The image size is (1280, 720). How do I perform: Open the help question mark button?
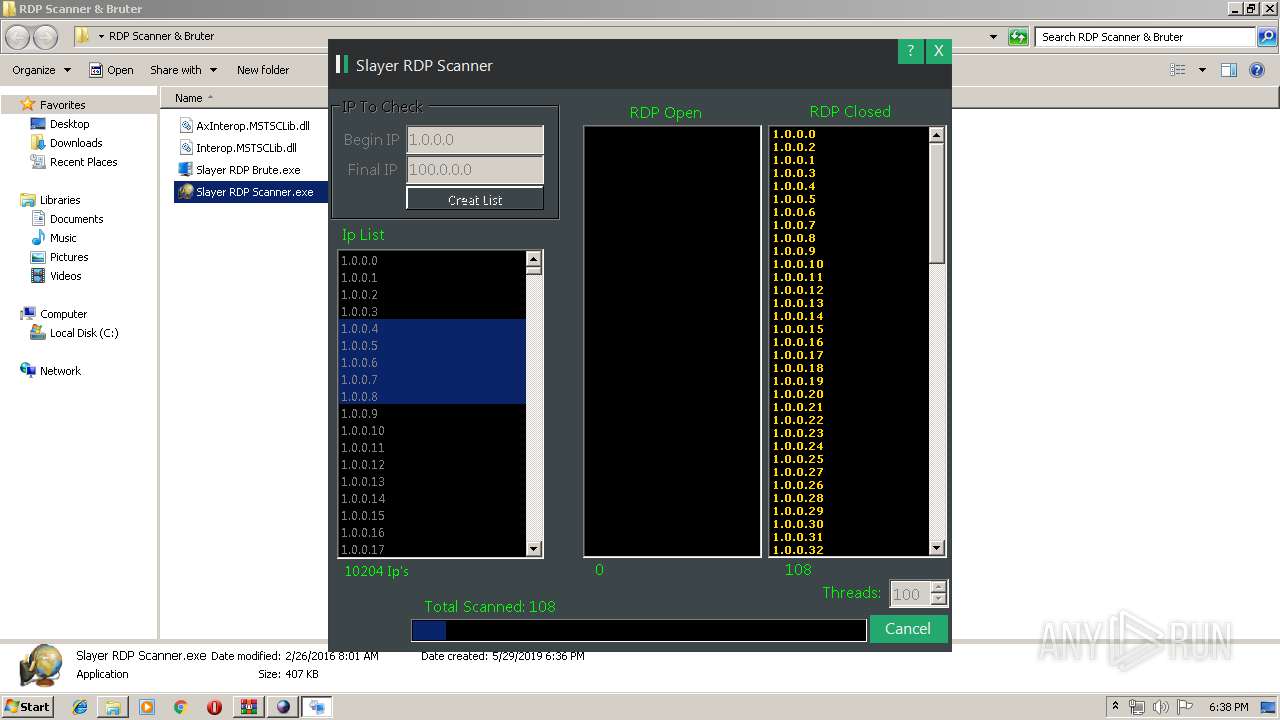point(910,51)
